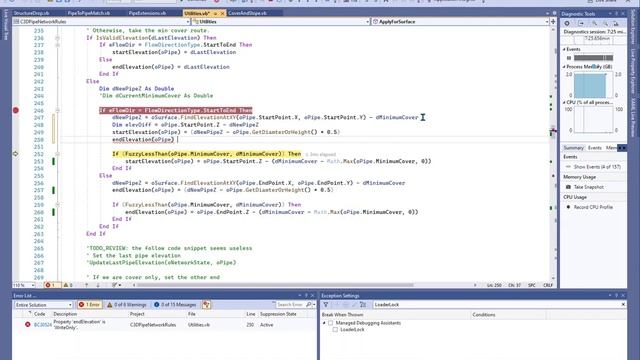Toggle the 0 of 0 Warnings filter
This screenshot has height=360, width=640.
coord(127,304)
